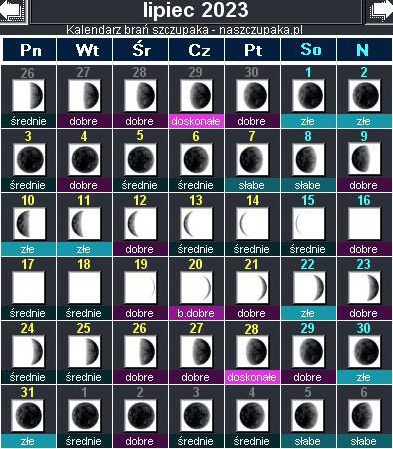This screenshot has height=449, width=393.
Task: Click the 'Pn' weekday header
Action: point(30,50)
